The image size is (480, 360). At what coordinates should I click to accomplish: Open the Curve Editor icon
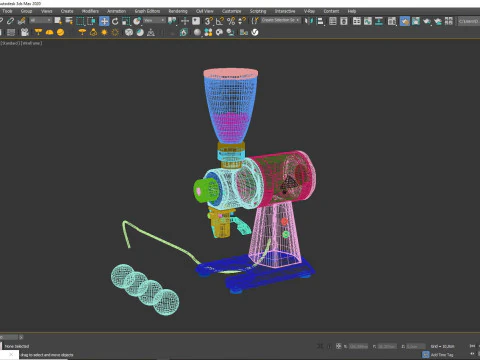tap(368, 21)
